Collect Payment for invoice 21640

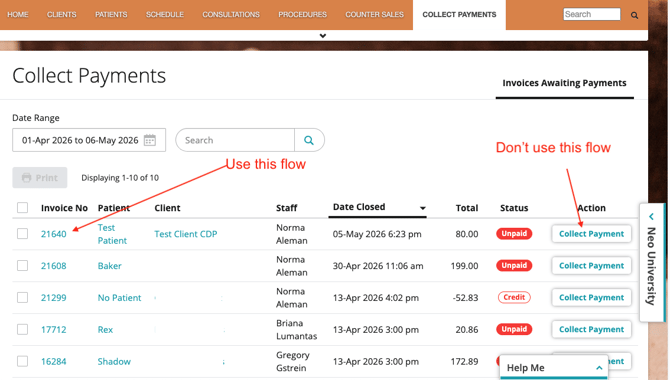pyautogui.click(x=591, y=234)
